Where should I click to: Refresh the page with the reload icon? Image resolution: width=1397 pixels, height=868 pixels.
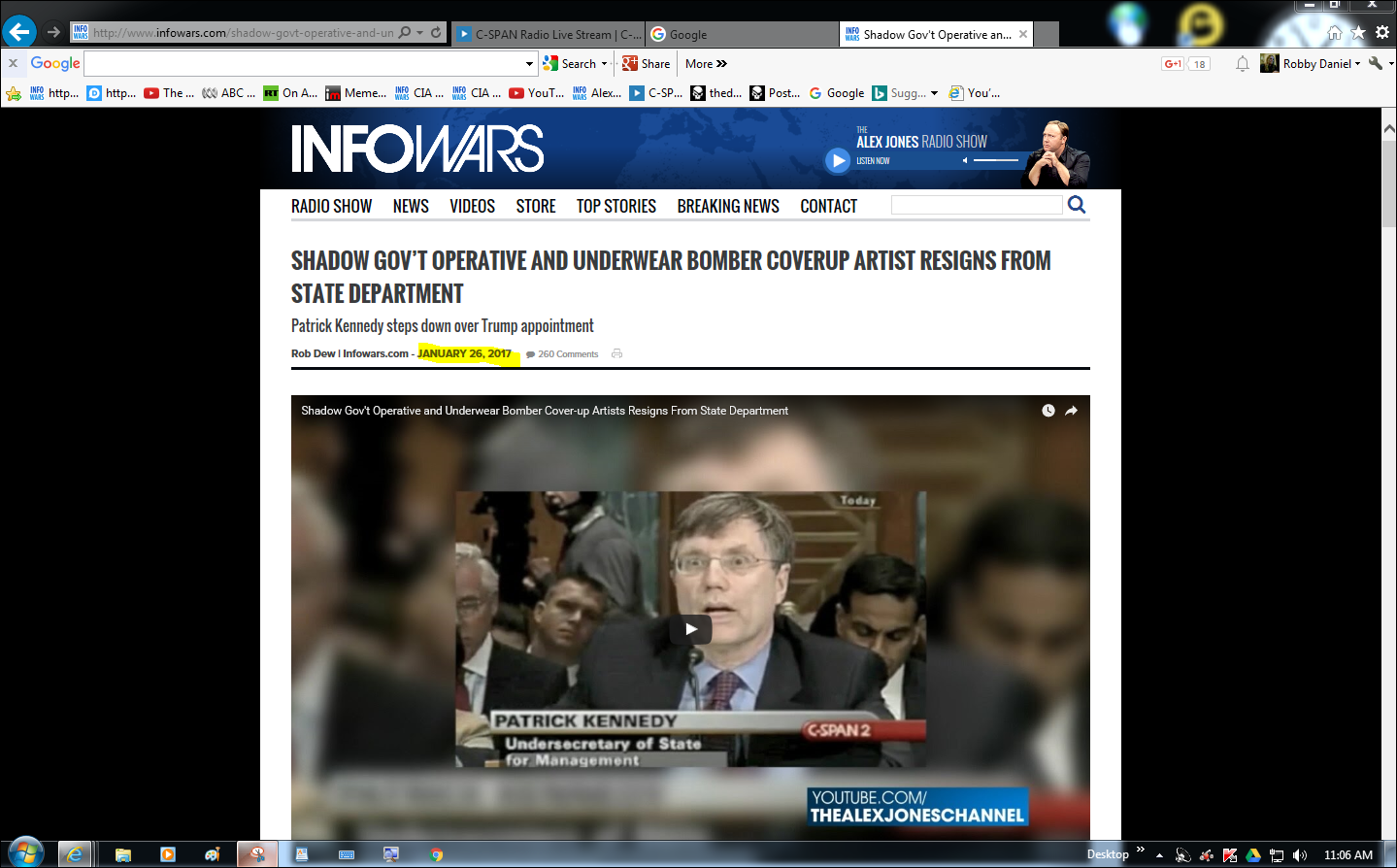click(x=437, y=33)
